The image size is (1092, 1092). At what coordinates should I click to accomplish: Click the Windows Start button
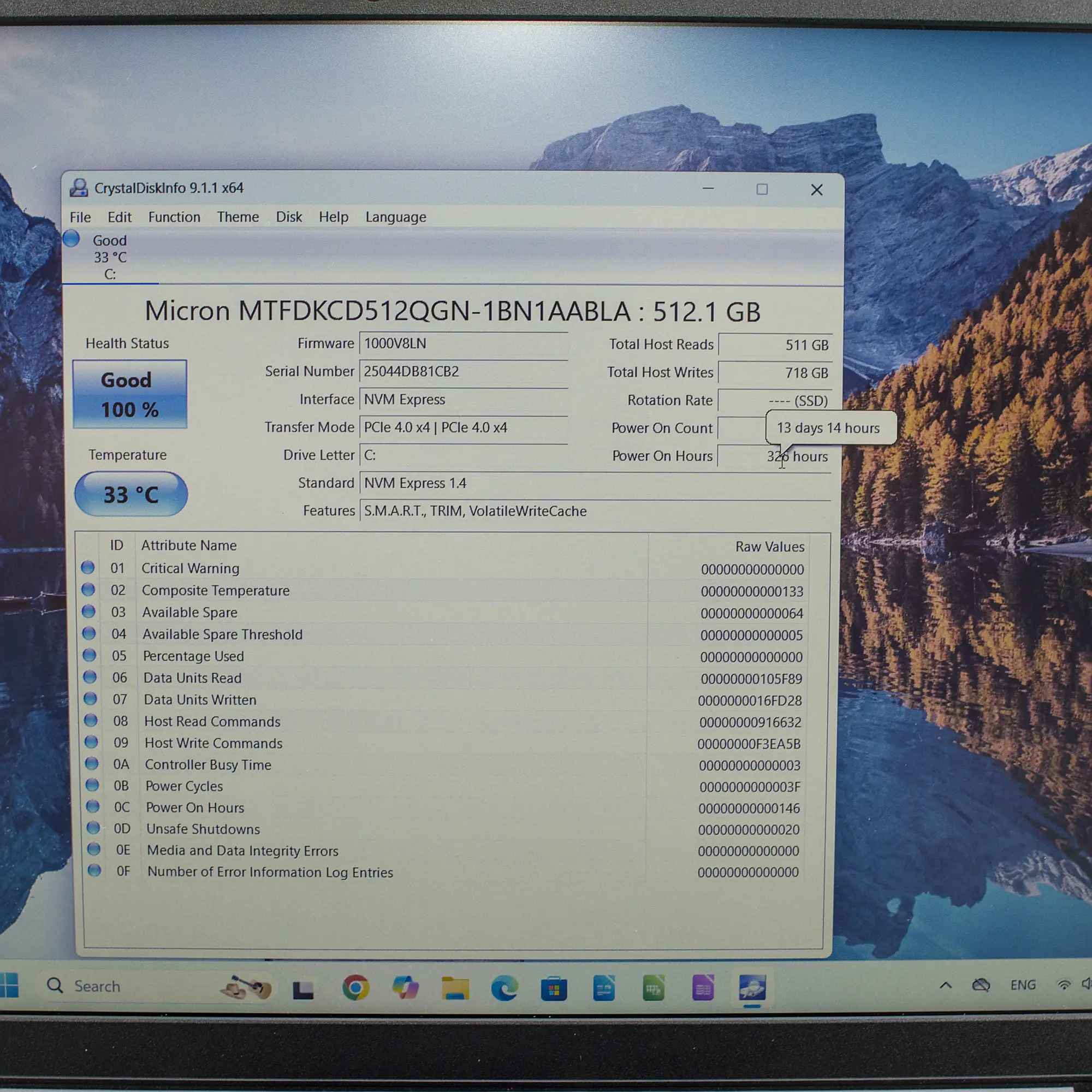click(9, 986)
